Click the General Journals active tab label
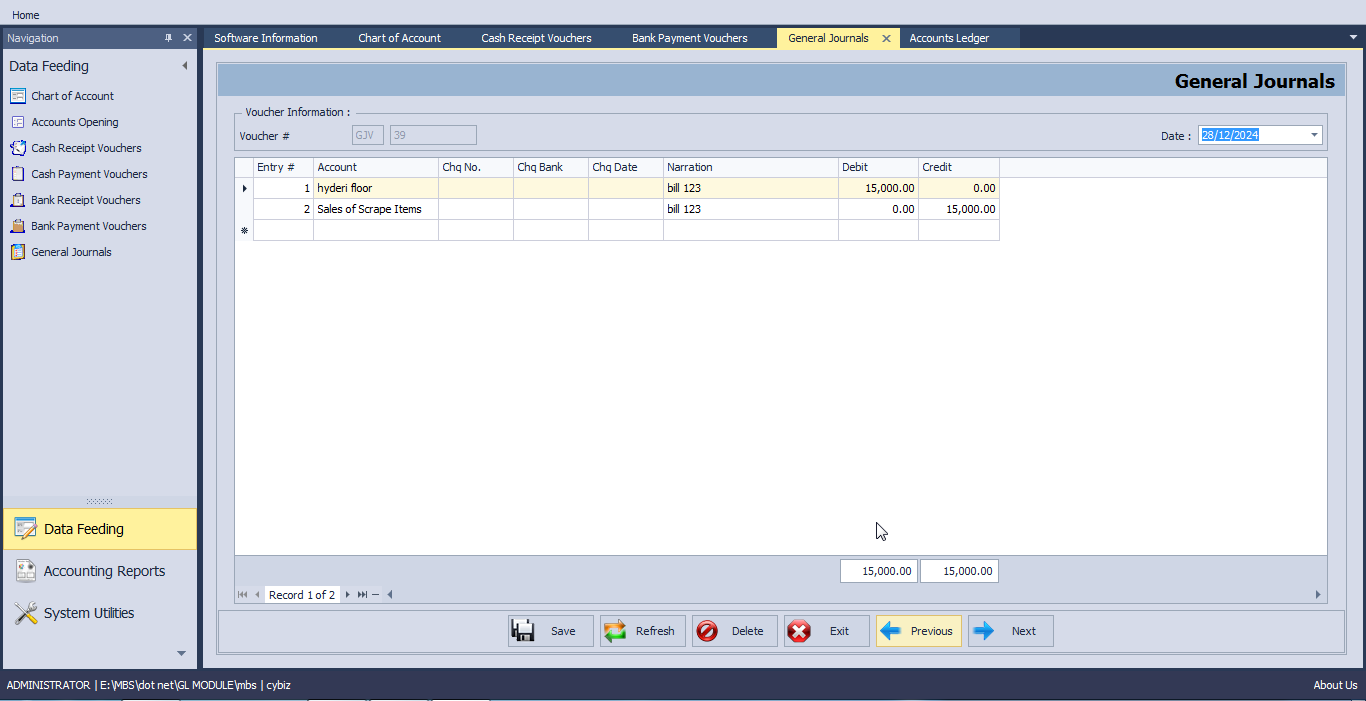1366x701 pixels. pyautogui.click(x=828, y=38)
